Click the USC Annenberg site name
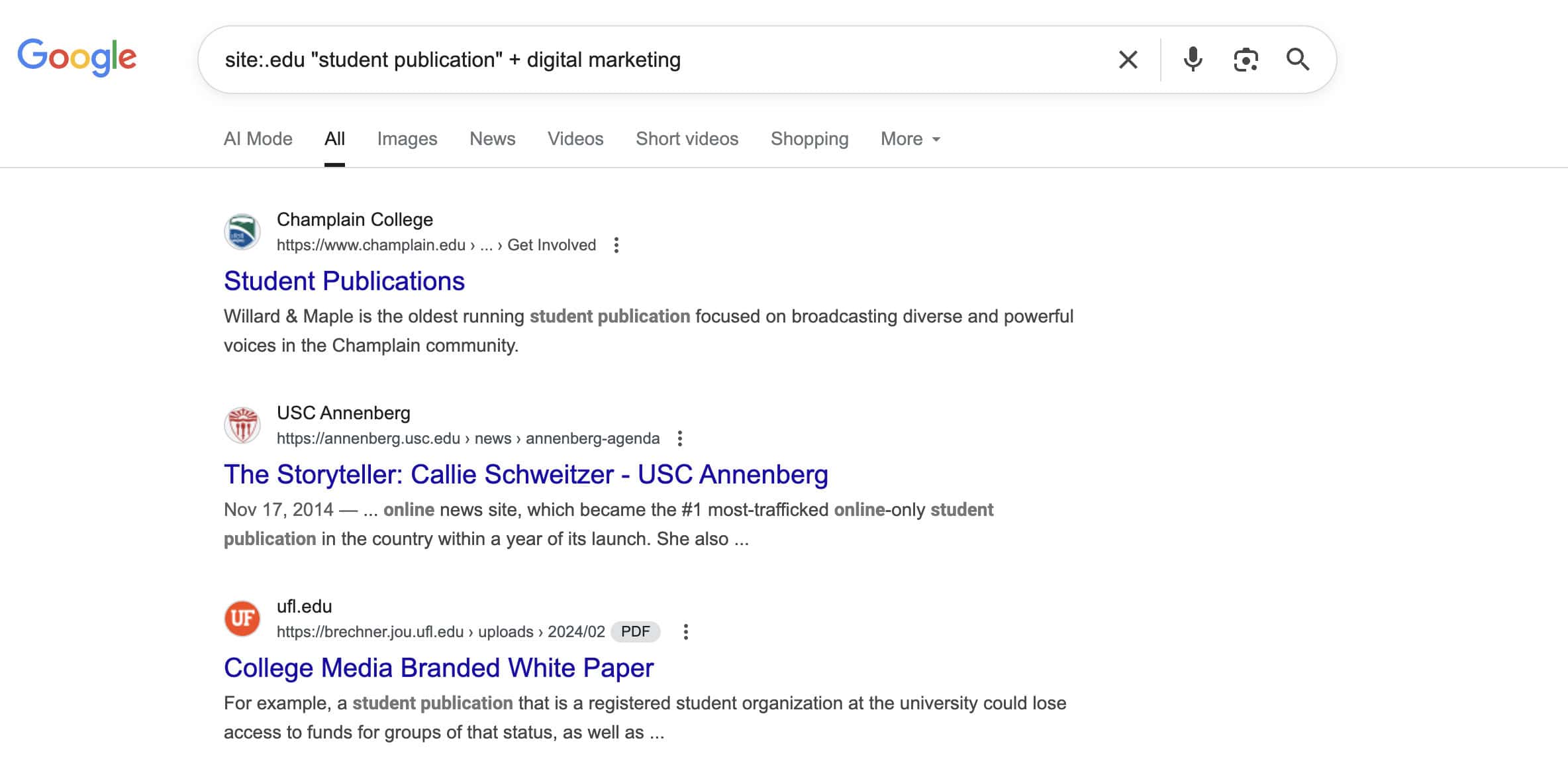 click(x=344, y=413)
